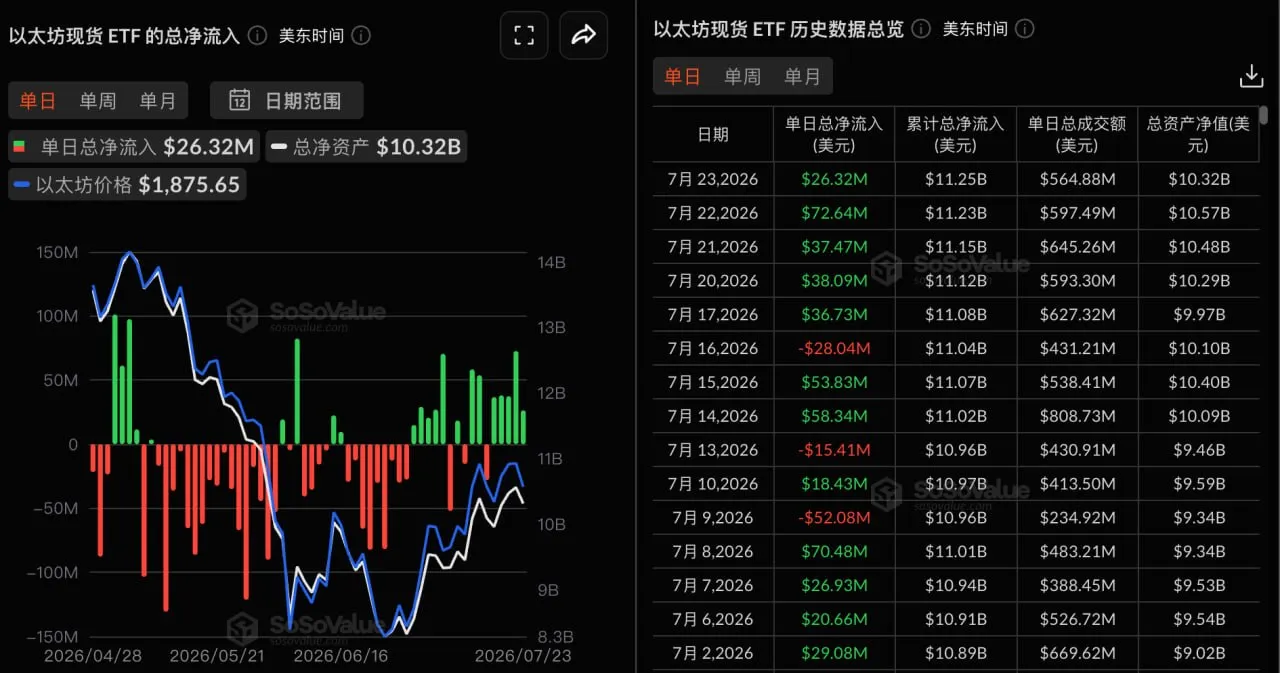The image size is (1280, 673).
Task: Click the 7月 23,2026 date cell
Action: (x=713, y=180)
